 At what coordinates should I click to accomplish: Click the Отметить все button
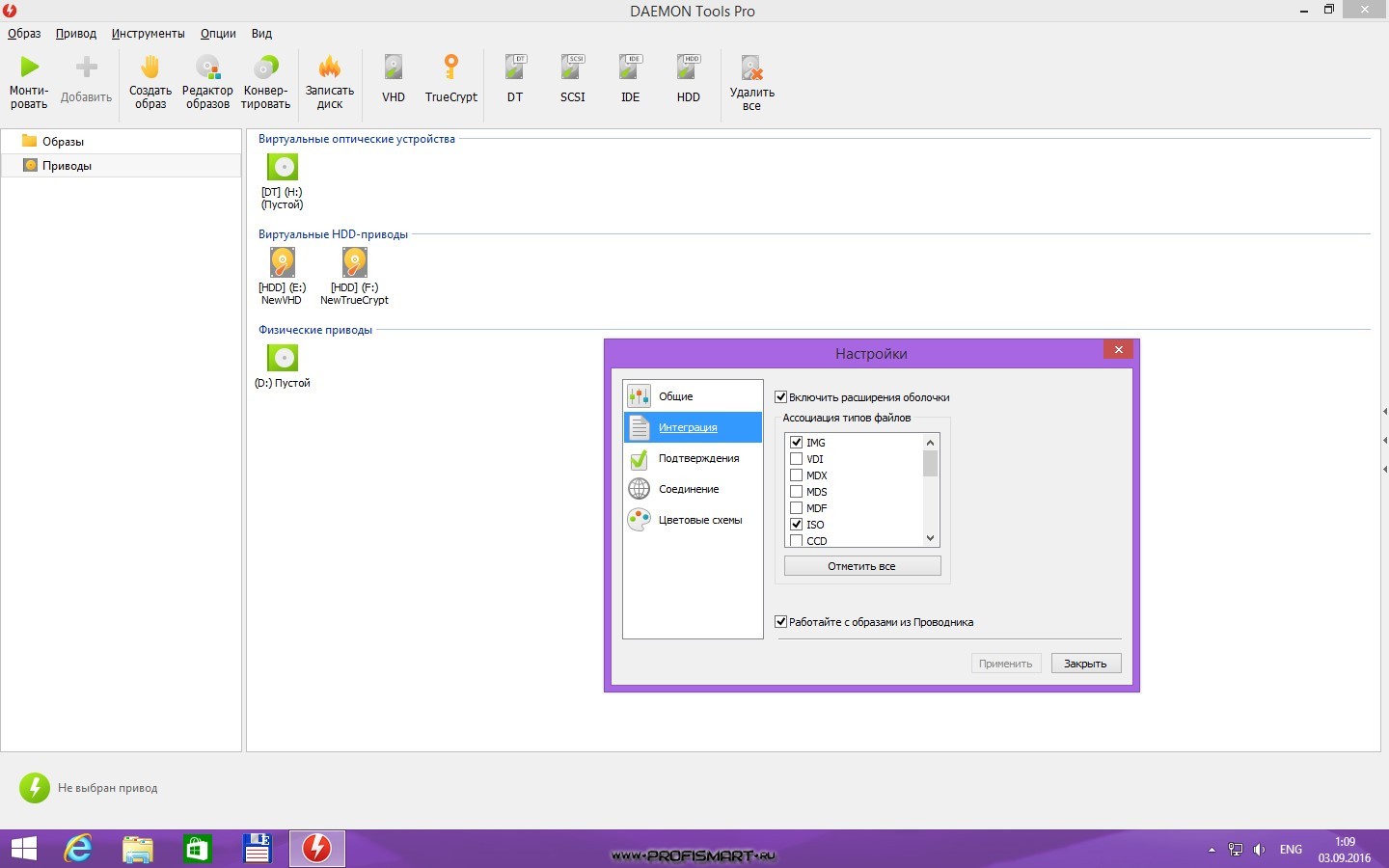tap(862, 566)
